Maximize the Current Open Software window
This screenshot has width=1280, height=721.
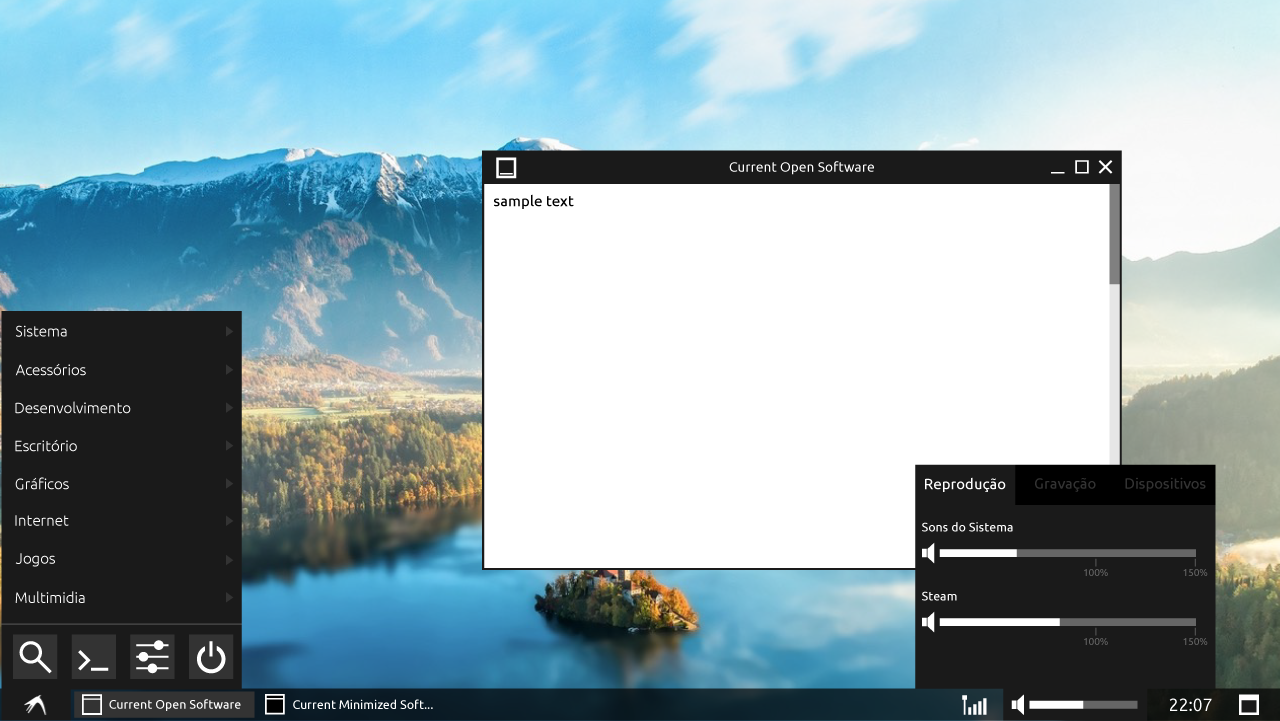1081,167
